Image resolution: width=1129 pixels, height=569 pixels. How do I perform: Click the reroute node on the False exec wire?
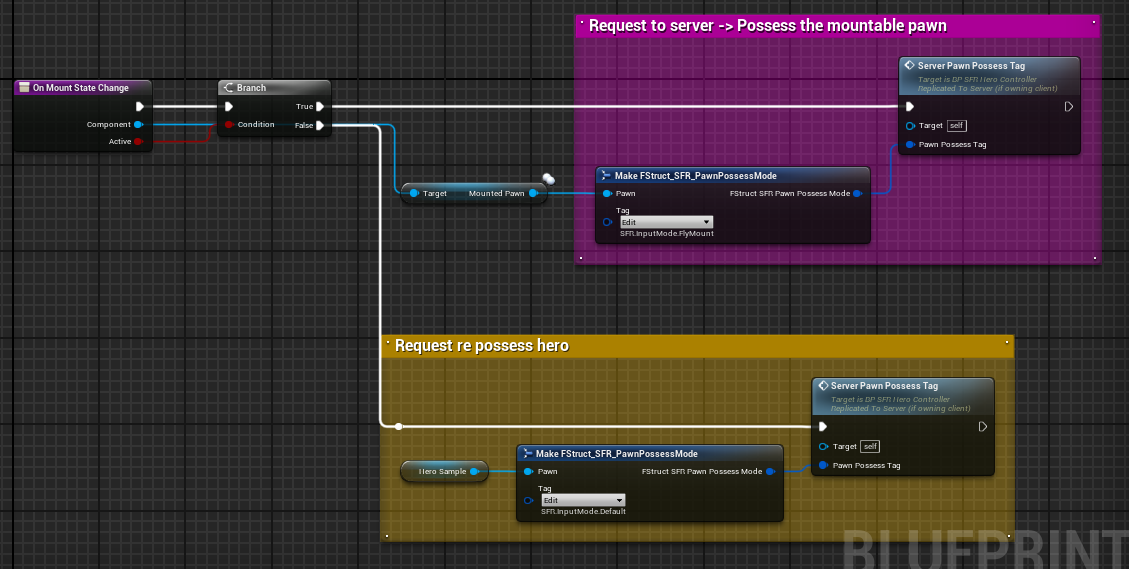point(398,426)
